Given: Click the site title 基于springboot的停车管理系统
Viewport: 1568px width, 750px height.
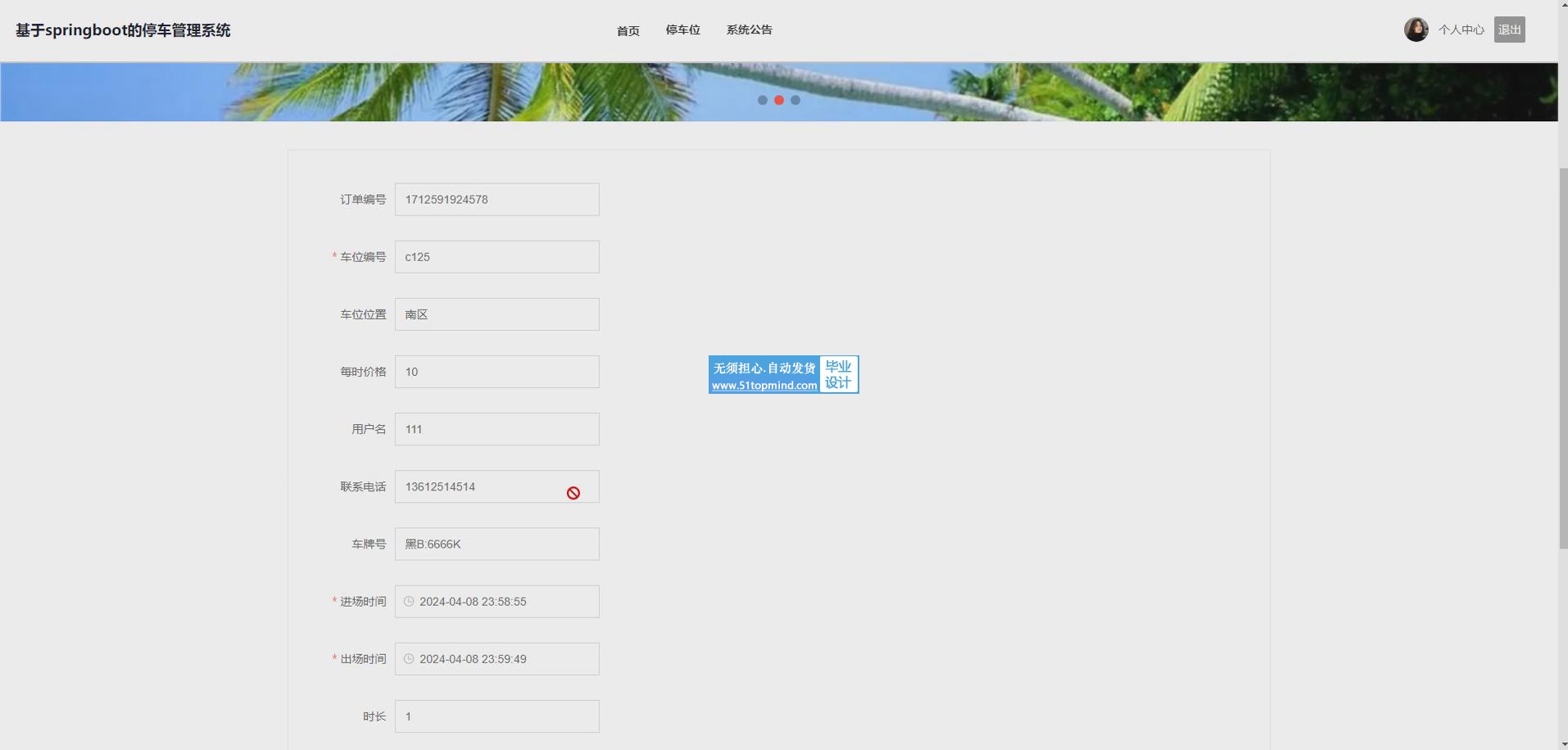Looking at the screenshot, I should pyautogui.click(x=123, y=30).
